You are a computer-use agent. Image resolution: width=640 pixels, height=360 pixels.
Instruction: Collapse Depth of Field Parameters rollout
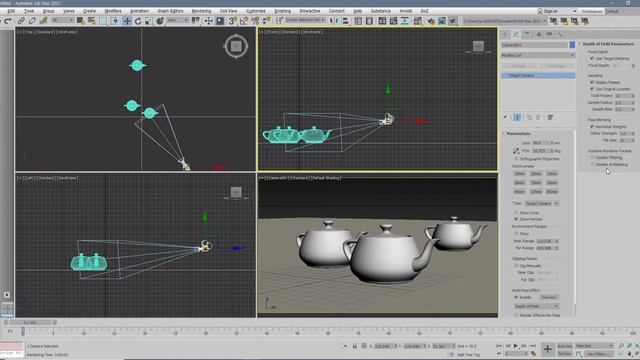point(608,44)
